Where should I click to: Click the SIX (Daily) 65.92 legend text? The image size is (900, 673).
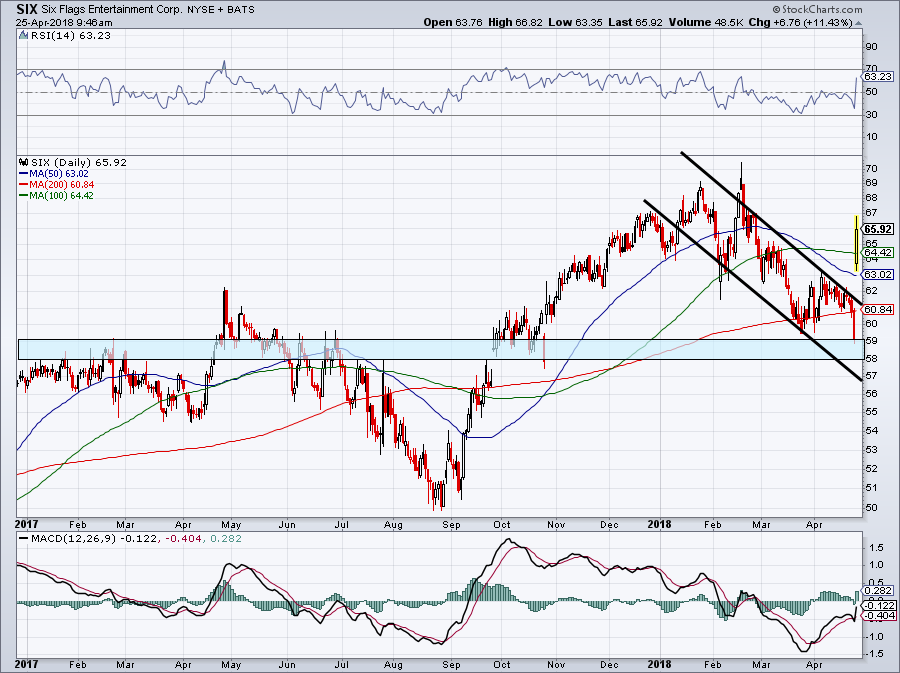pos(79,162)
